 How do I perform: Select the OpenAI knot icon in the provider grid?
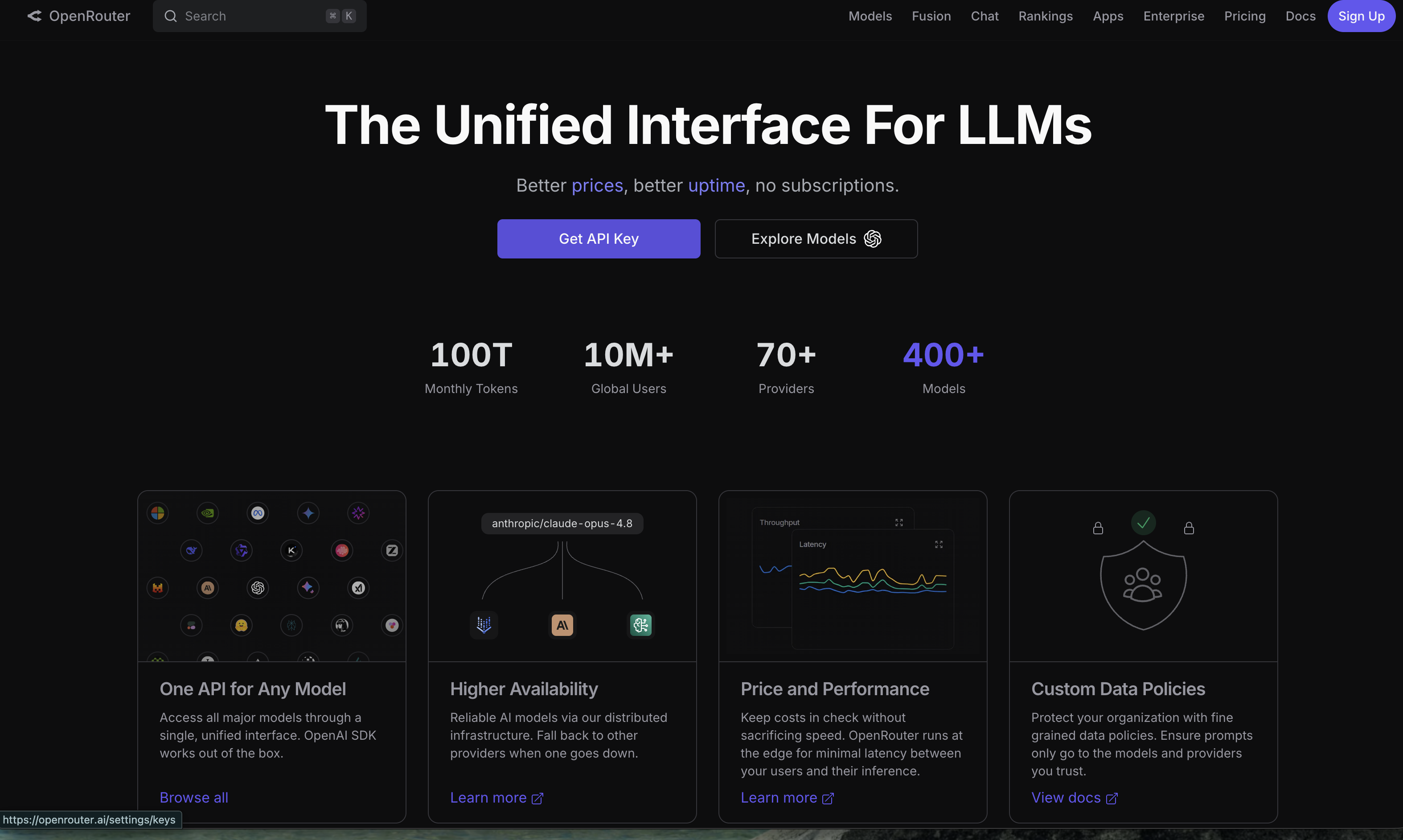[258, 587]
